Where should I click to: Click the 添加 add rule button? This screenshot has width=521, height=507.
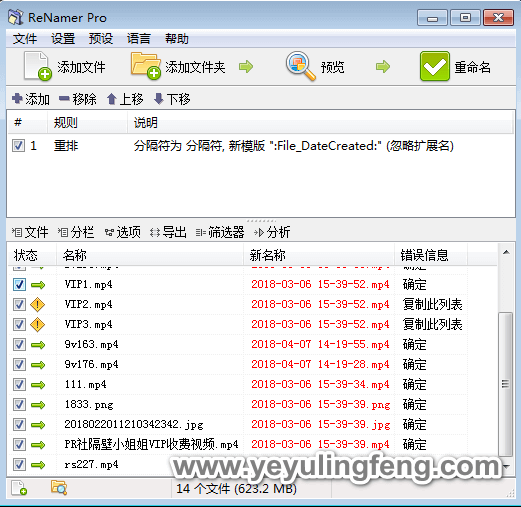coord(31,99)
